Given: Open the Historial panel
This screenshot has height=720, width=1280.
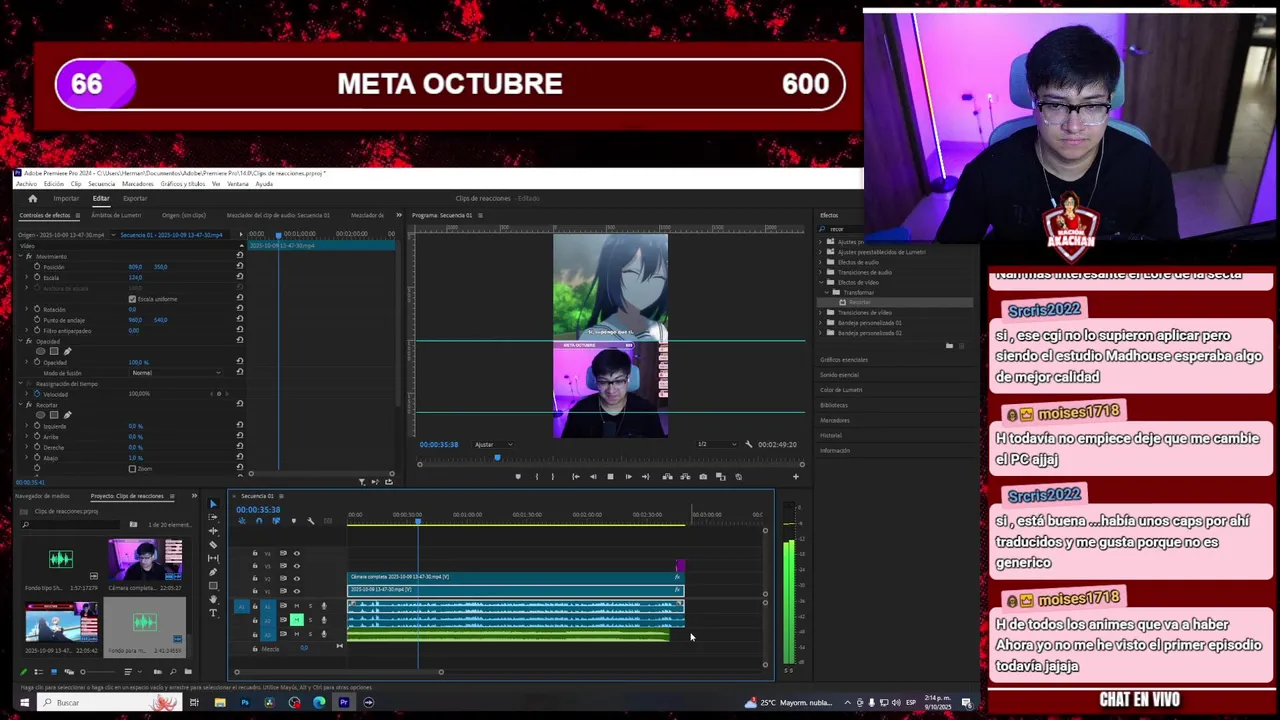Looking at the screenshot, I should pos(831,435).
